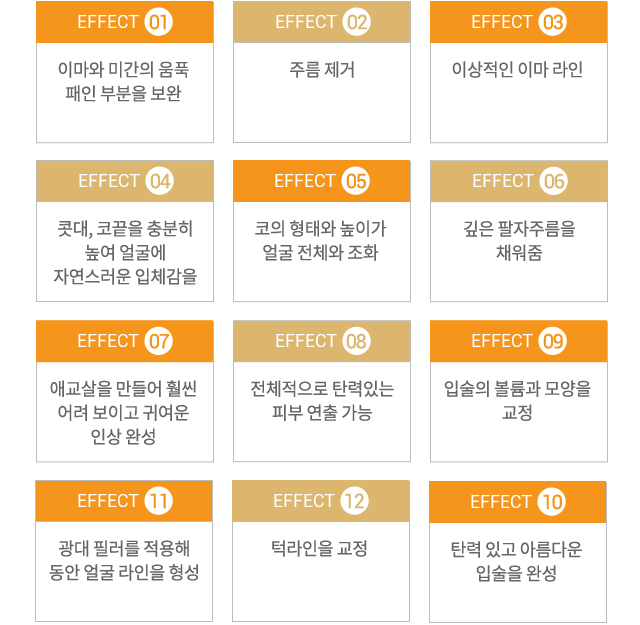The height and width of the screenshot is (625, 640).
Task: Click the 깊은 팔자주름을 채워줌 description
Action: 519,241
